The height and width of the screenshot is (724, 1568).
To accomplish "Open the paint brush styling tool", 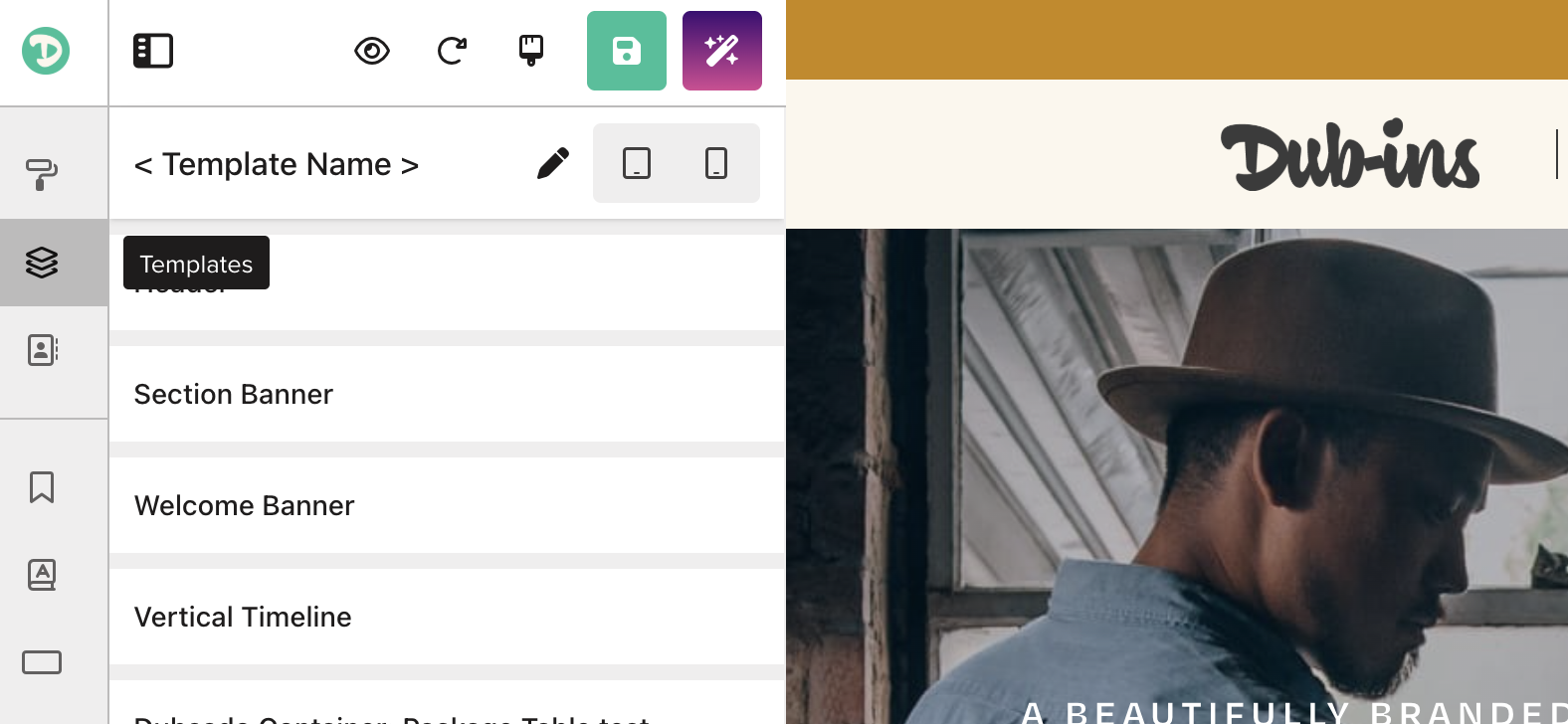I will coord(531,51).
